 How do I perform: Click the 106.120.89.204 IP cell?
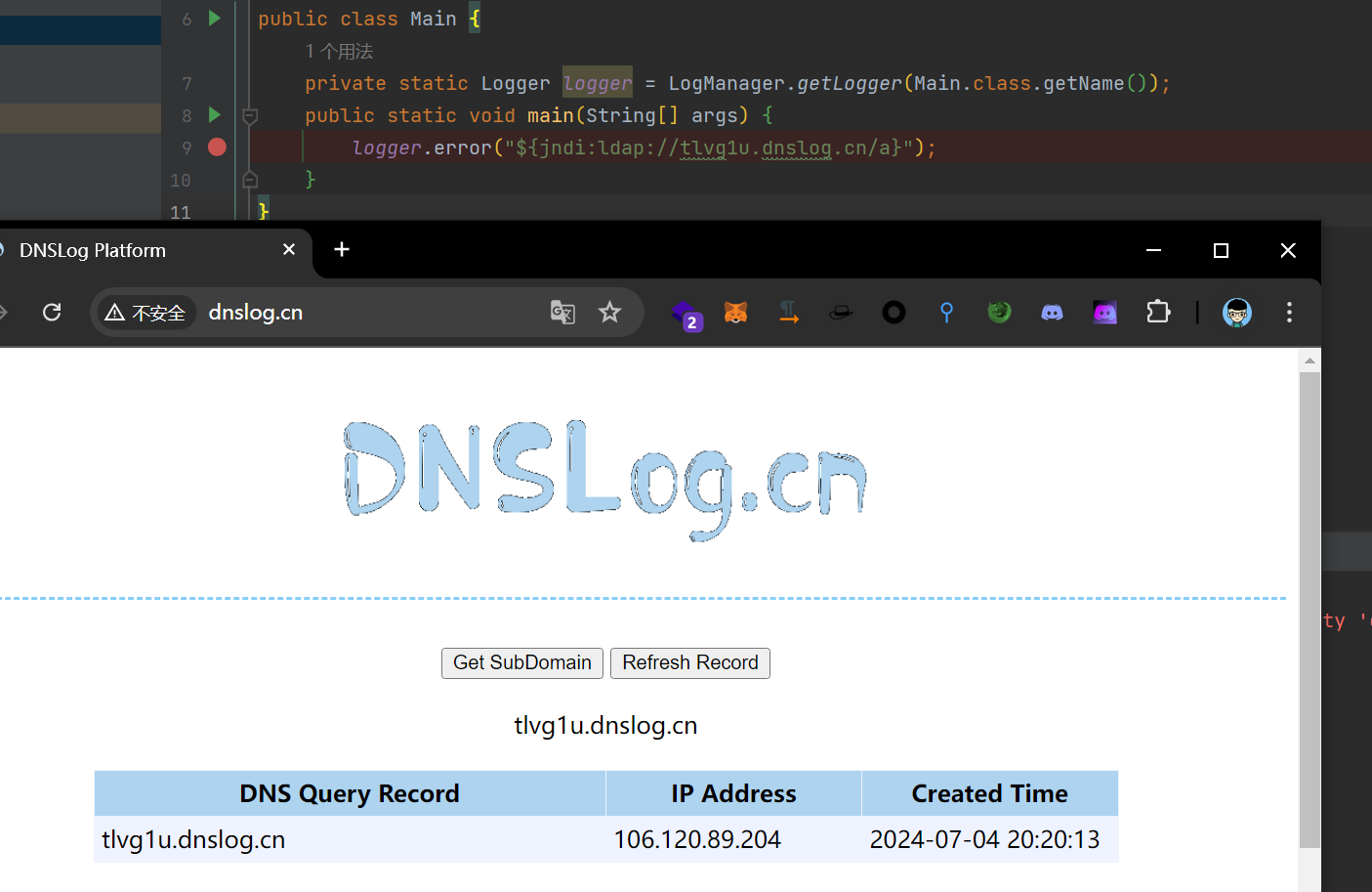point(733,839)
